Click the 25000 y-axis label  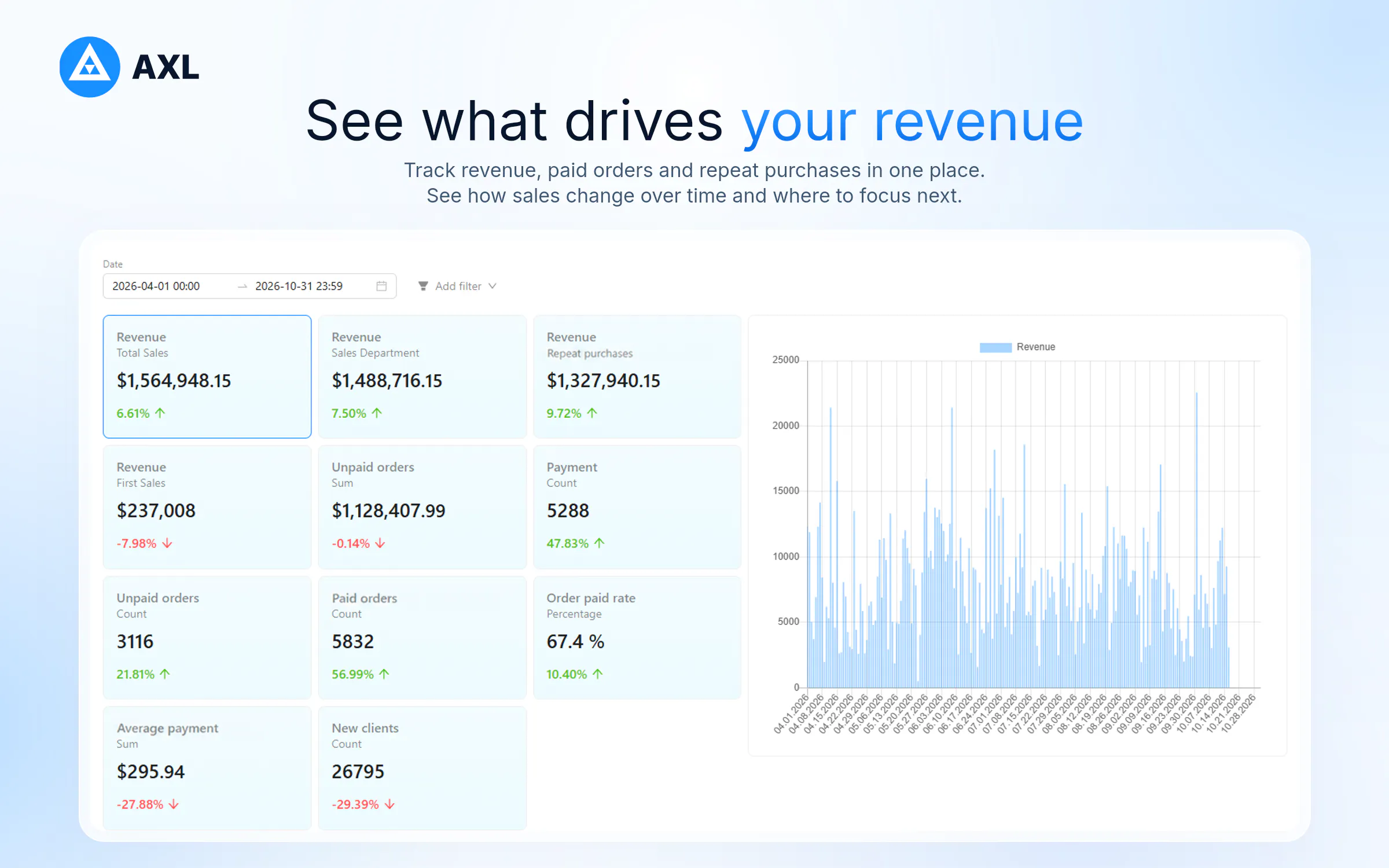coord(785,360)
